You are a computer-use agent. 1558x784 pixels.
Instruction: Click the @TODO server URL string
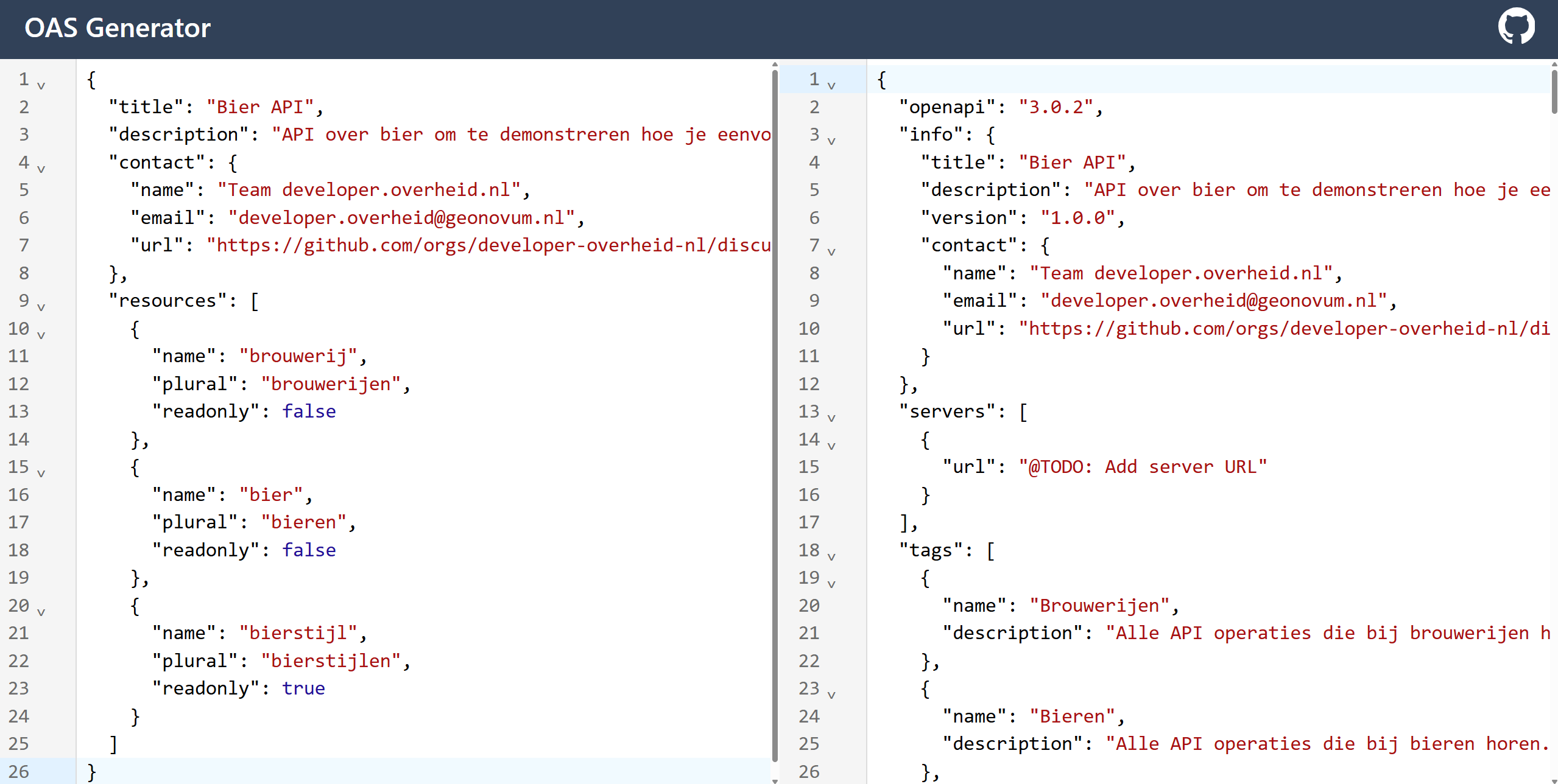pos(1143,467)
